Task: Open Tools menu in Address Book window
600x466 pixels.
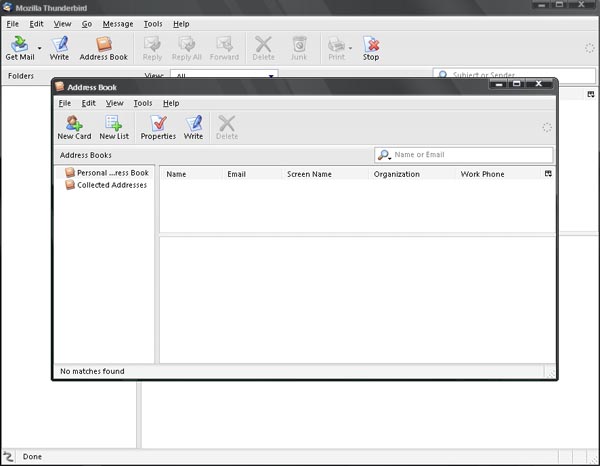Action: point(143,103)
